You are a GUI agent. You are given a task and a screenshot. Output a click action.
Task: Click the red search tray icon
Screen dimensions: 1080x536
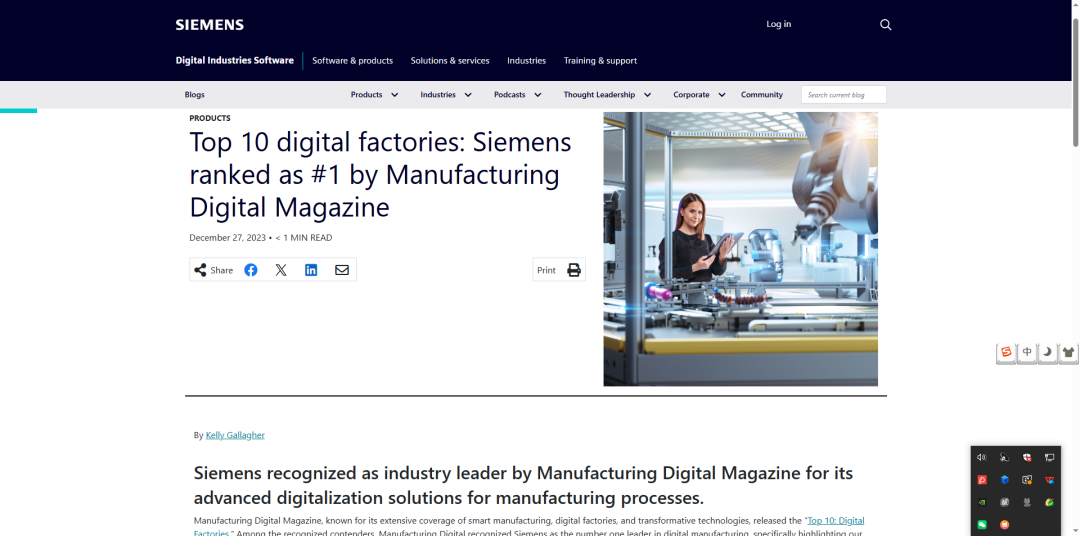coord(982,480)
